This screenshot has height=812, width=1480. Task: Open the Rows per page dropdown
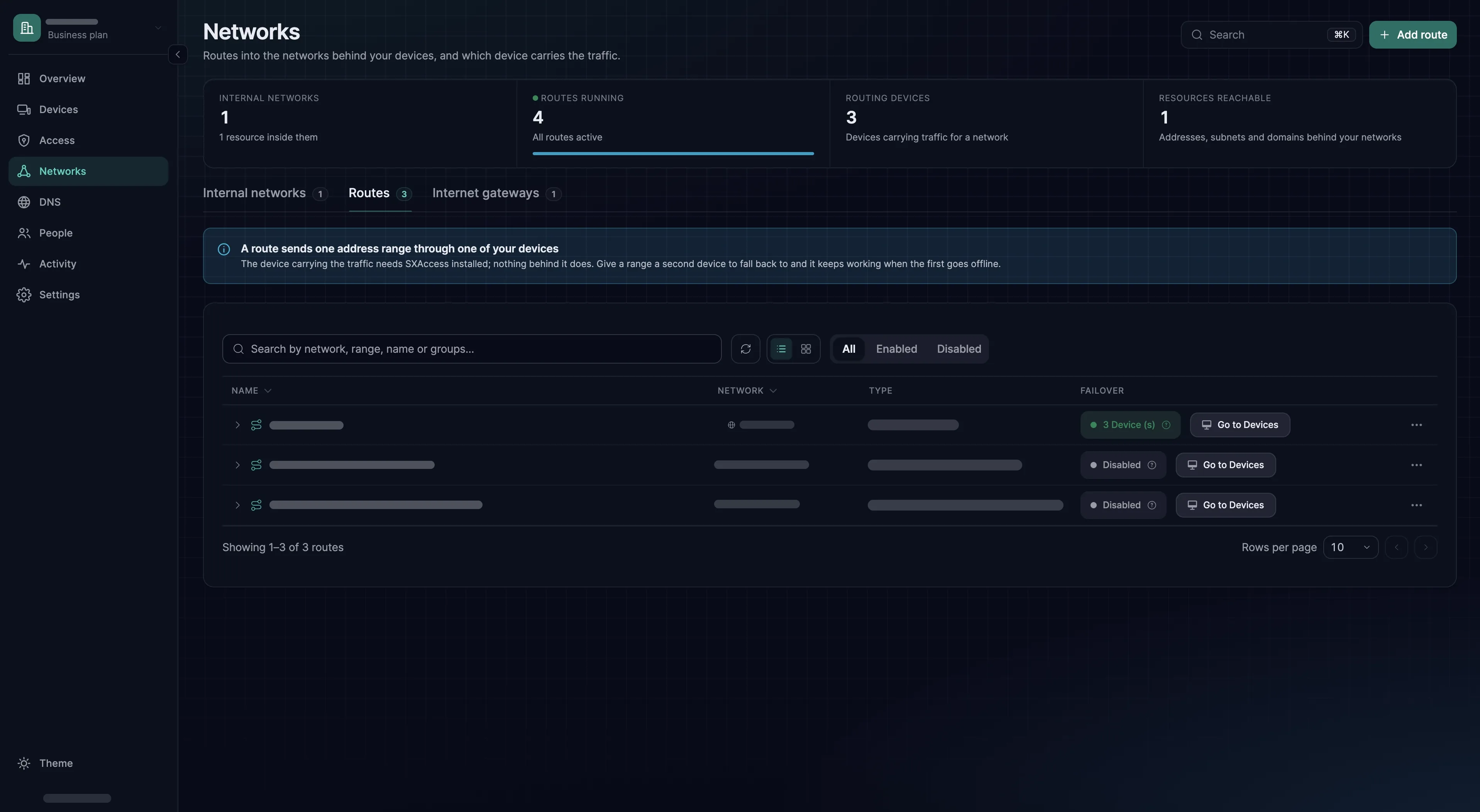[x=1350, y=548]
